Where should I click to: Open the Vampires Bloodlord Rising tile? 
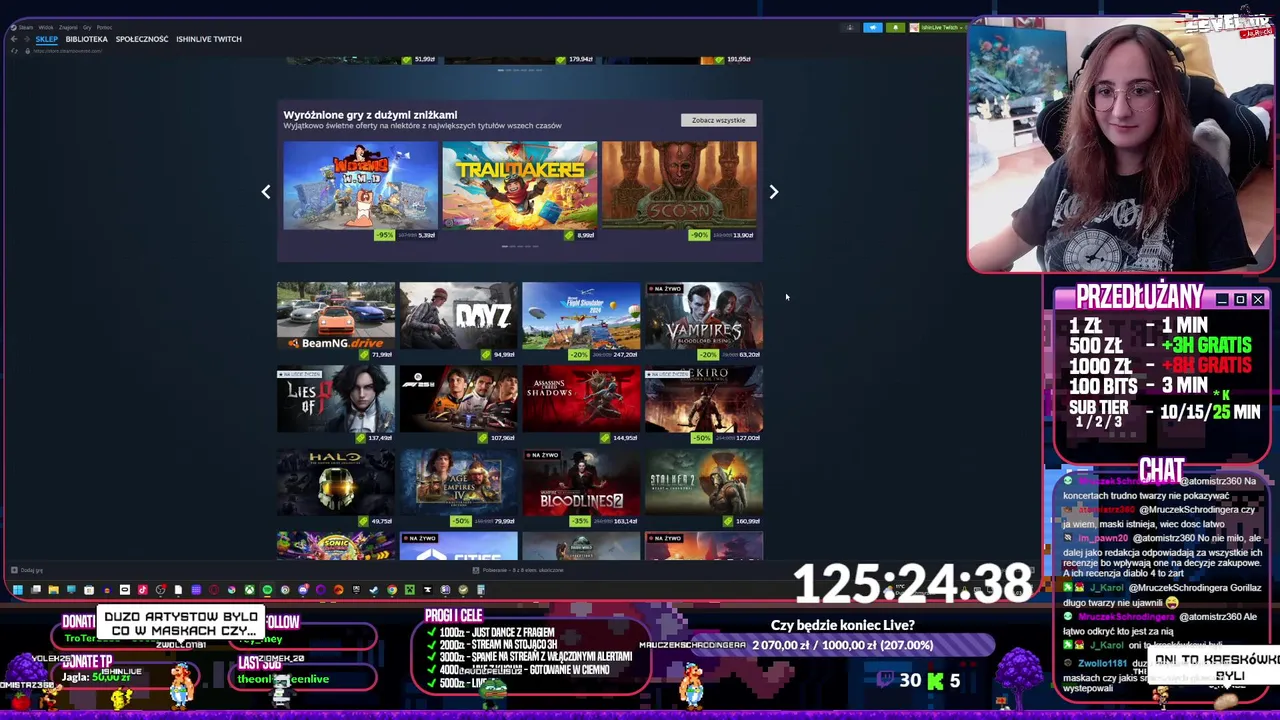[x=704, y=320]
